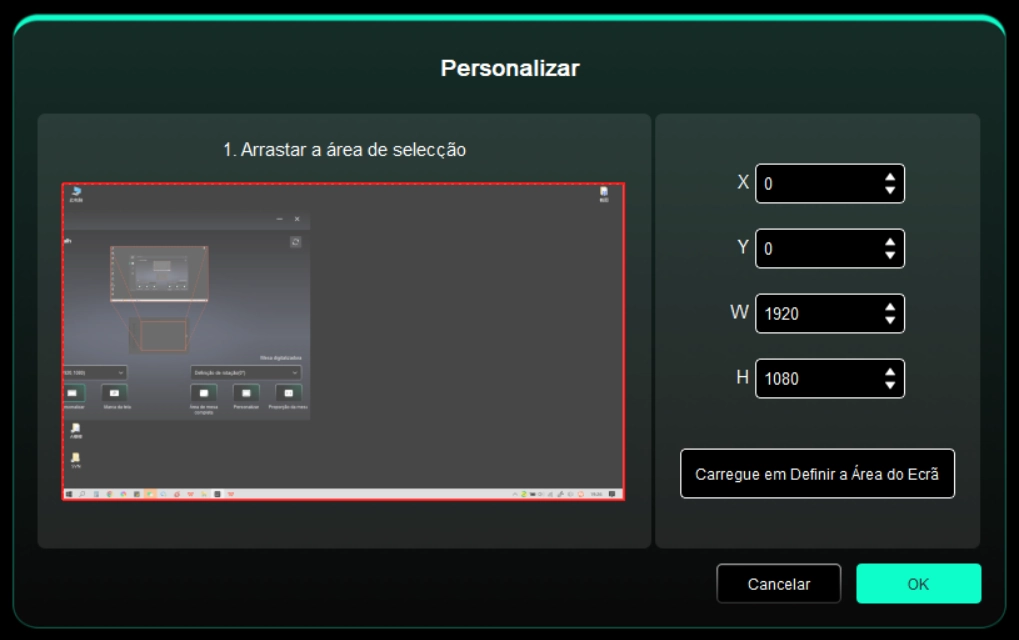Increase the X value with up arrow
Screen dimensions: 1019x640
coord(890,177)
